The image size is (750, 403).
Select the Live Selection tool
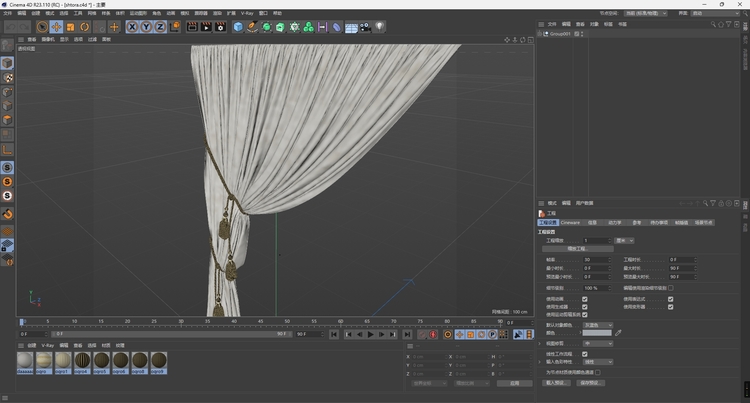42,27
